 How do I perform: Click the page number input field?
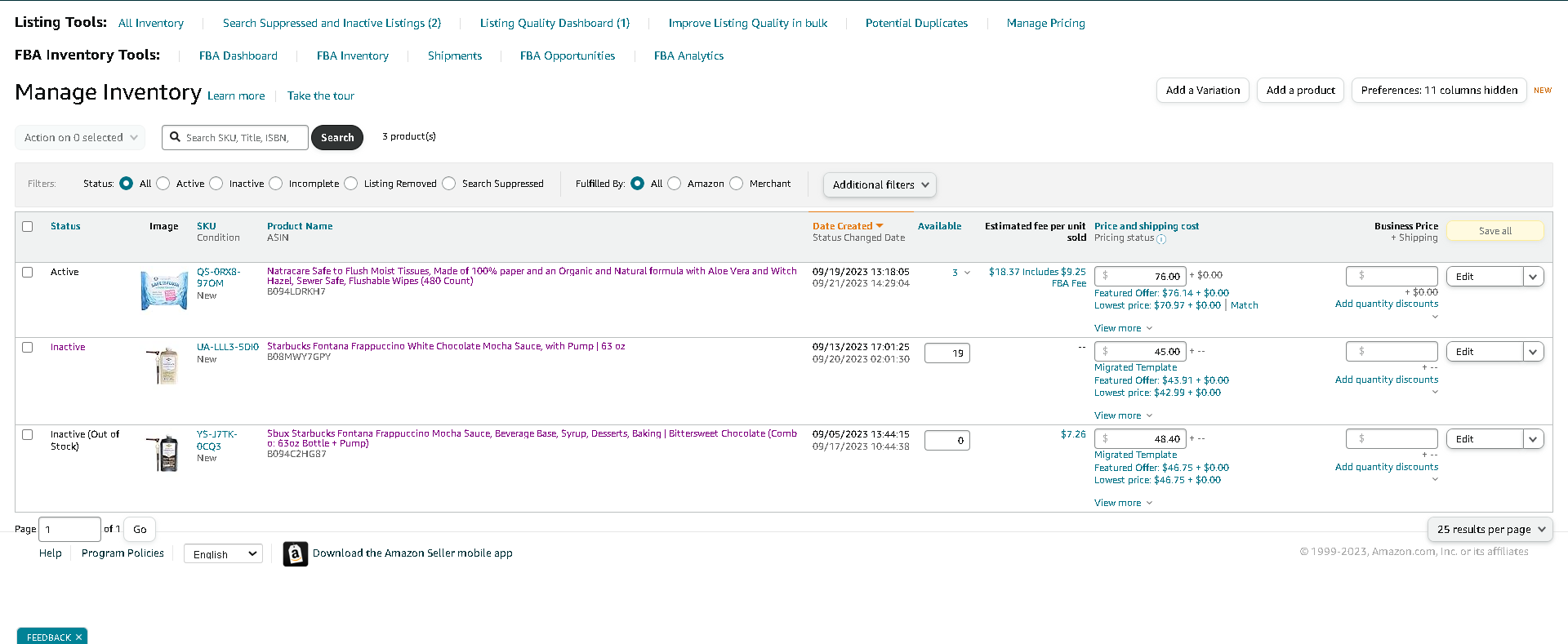[70, 530]
